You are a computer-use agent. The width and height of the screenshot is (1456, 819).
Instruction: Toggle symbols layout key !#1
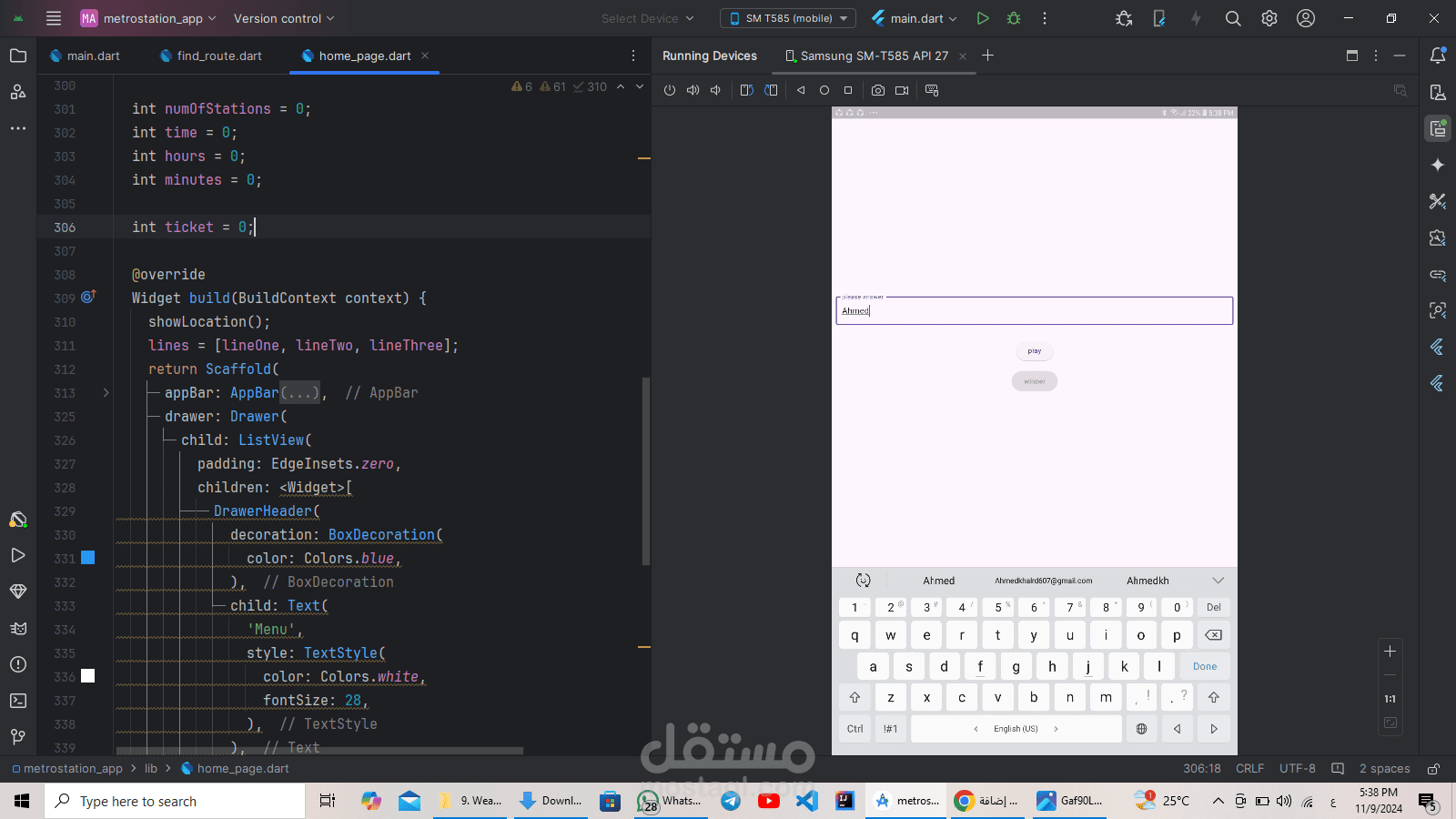890,729
